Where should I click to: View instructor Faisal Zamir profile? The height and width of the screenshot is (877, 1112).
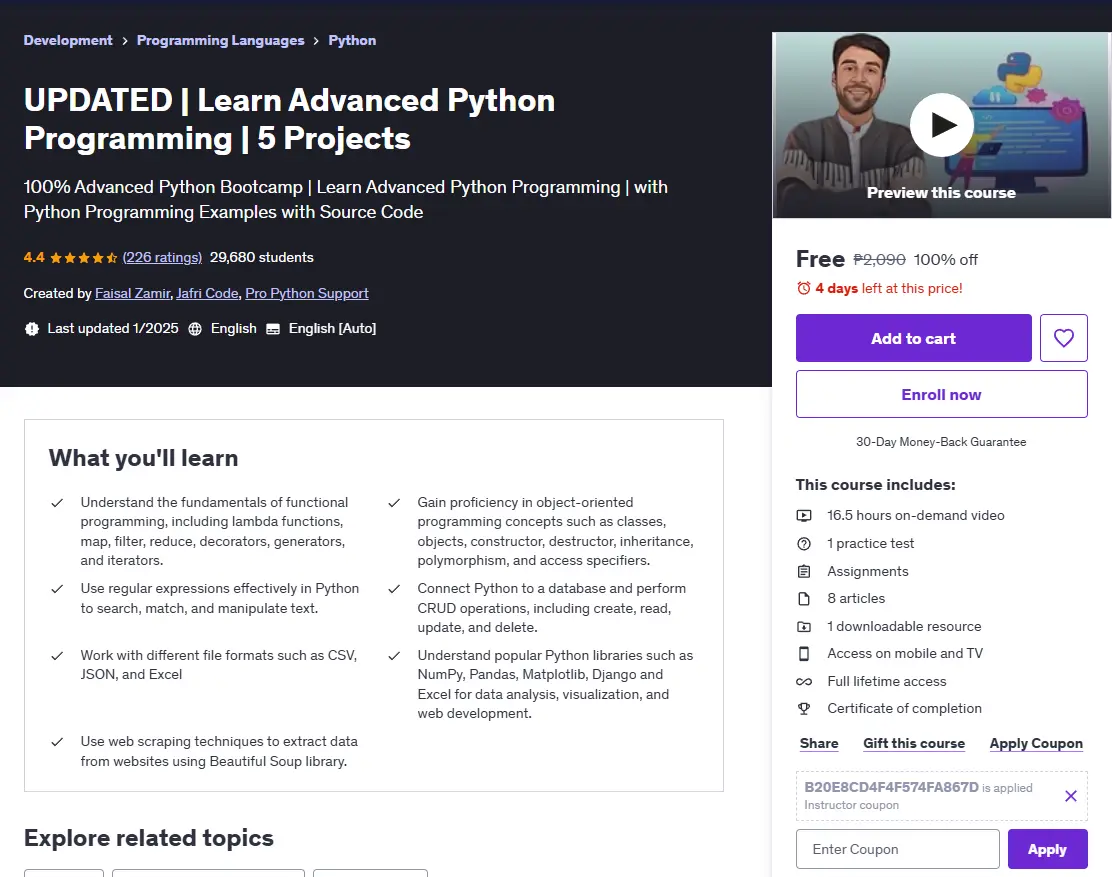[x=133, y=294]
